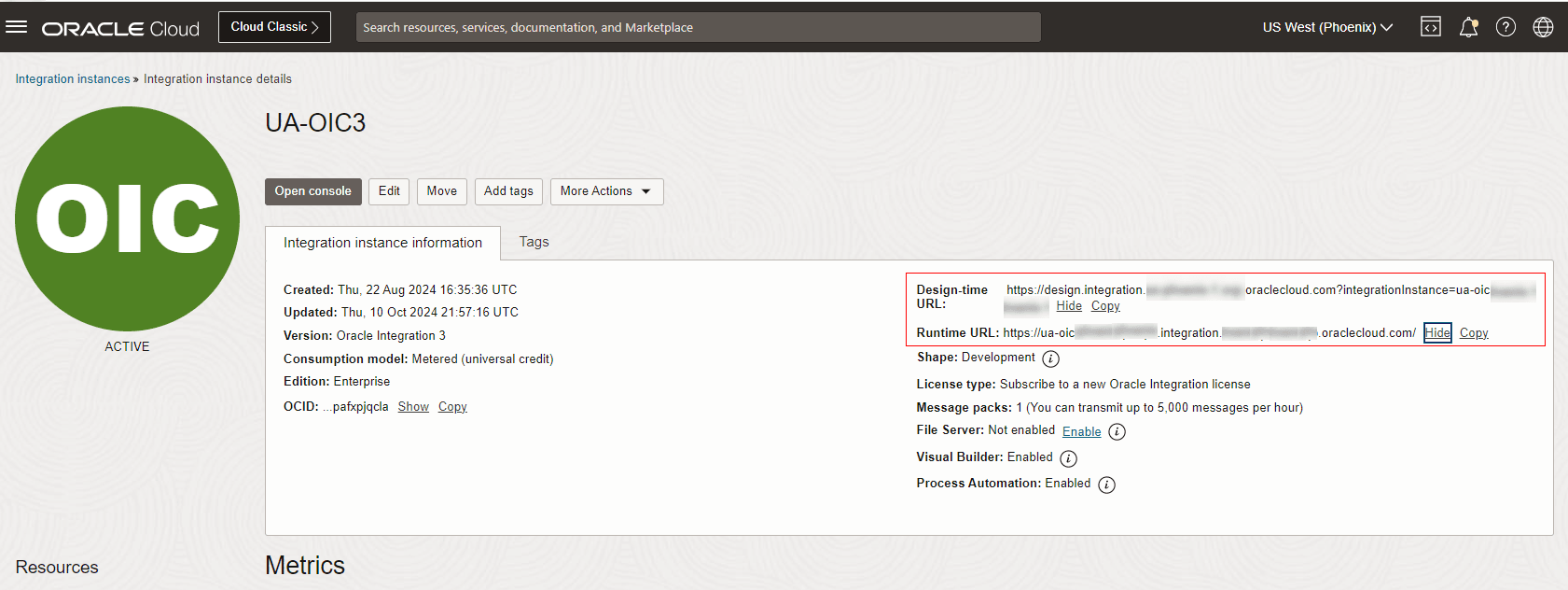Viewport: 1568px width, 590px height.
Task: Open the language globe menu
Action: pos(1543,27)
